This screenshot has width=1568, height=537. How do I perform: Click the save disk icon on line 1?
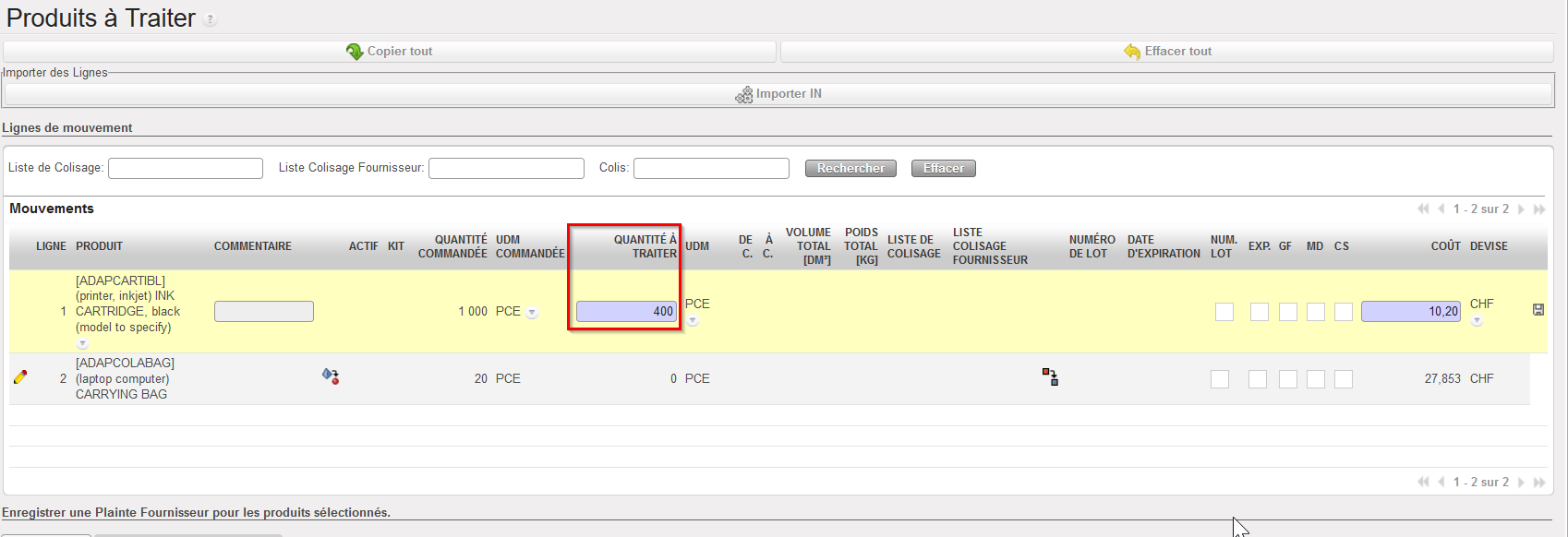[x=1538, y=310]
